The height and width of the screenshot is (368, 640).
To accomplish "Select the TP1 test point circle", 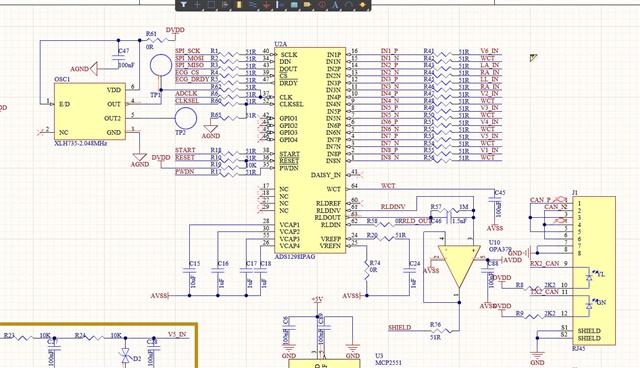I will coord(161,66).
